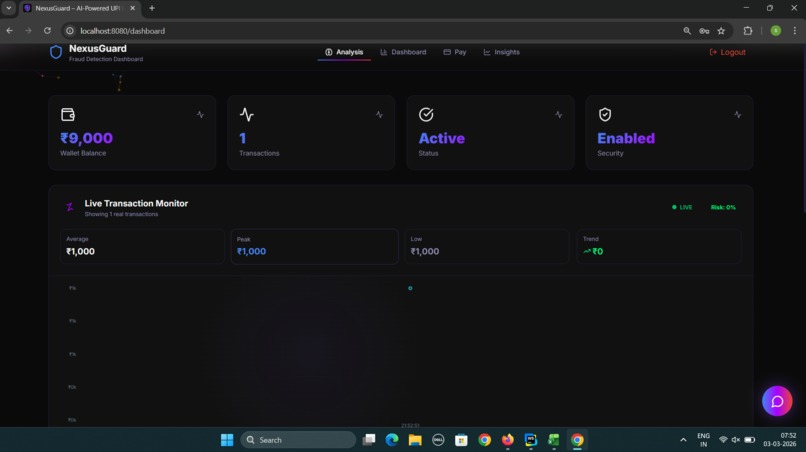
Task: Click the NexusGuard shield logo
Action: [x=56, y=52]
